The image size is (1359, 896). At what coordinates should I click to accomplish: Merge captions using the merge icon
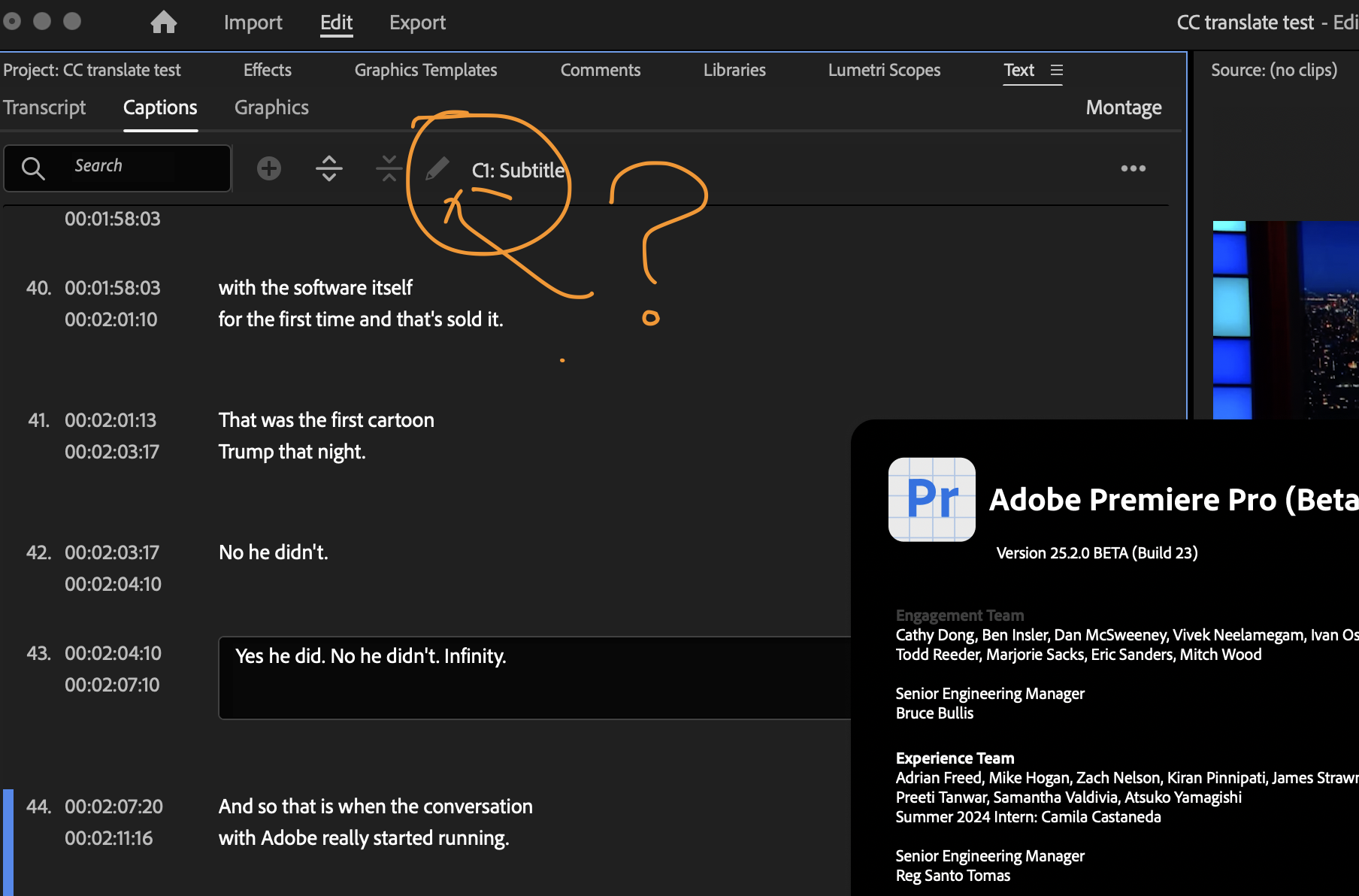pos(389,168)
